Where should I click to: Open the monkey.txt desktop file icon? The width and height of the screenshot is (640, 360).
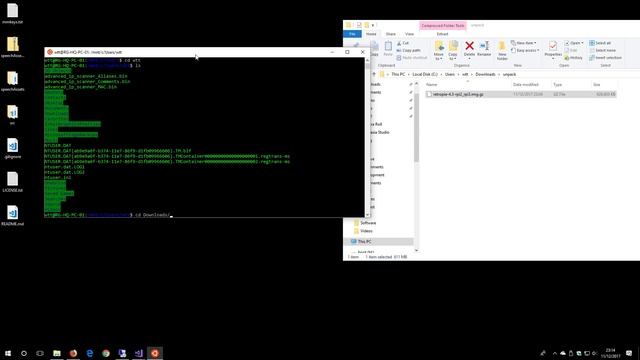(13, 13)
